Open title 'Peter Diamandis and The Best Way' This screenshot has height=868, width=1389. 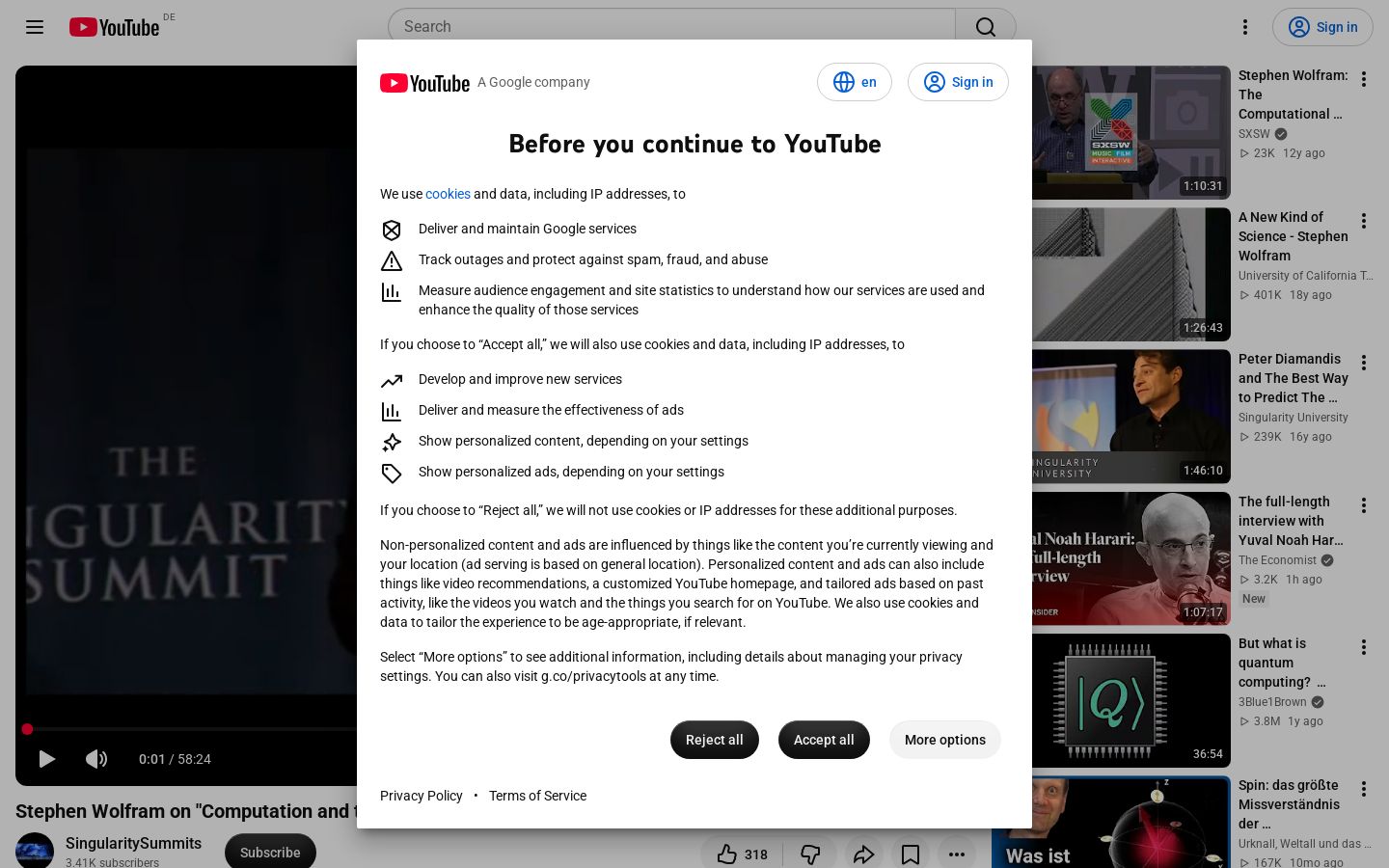point(1294,378)
